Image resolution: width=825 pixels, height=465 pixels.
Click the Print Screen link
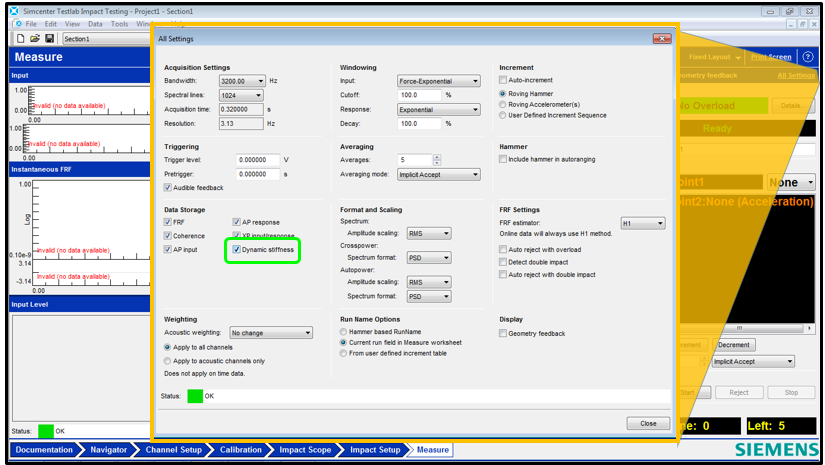tap(770, 57)
